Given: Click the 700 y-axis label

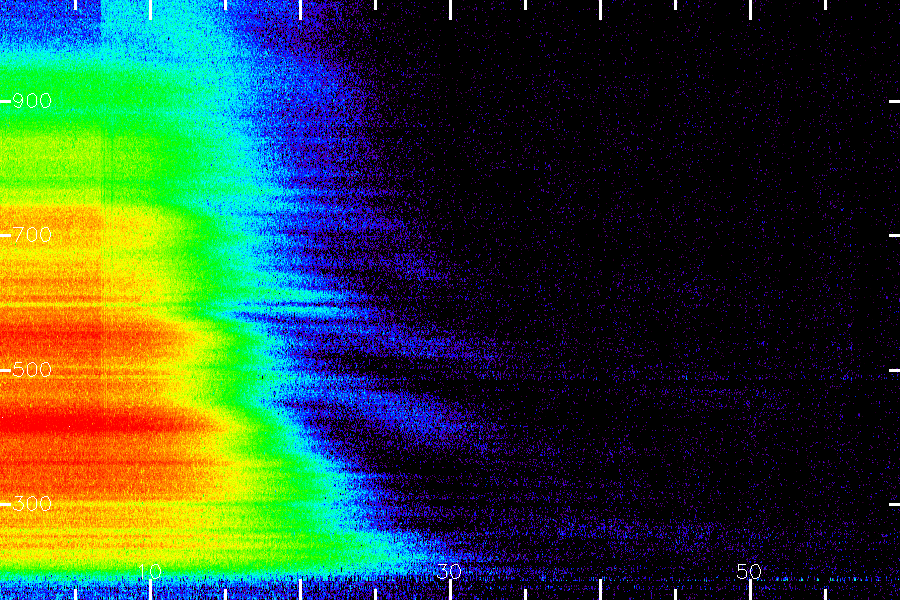Looking at the screenshot, I should [32, 235].
